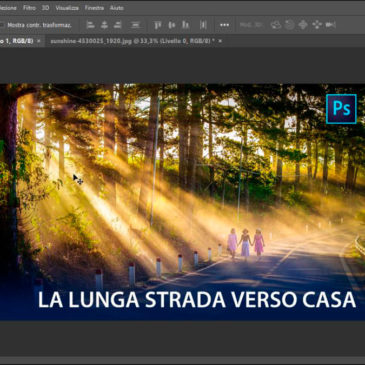
Task: Distribute layers horizontally, fourth align icon
Action: [135, 25]
